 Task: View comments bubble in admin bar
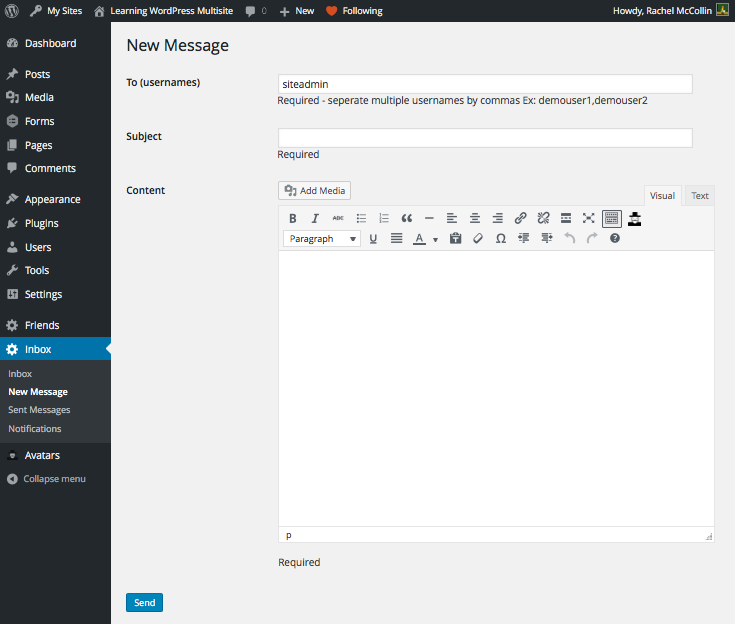(x=256, y=11)
